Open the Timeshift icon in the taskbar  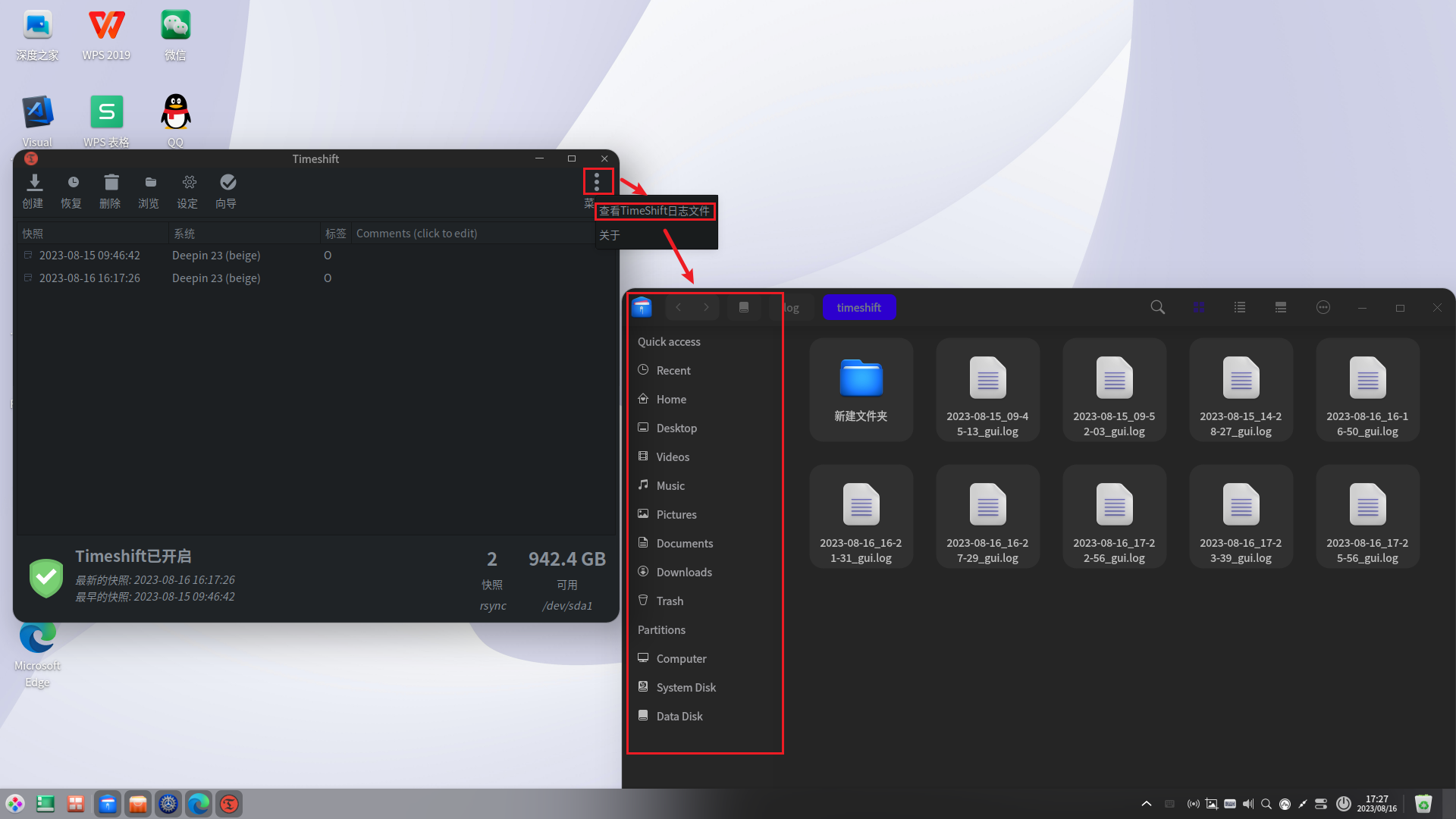229,803
